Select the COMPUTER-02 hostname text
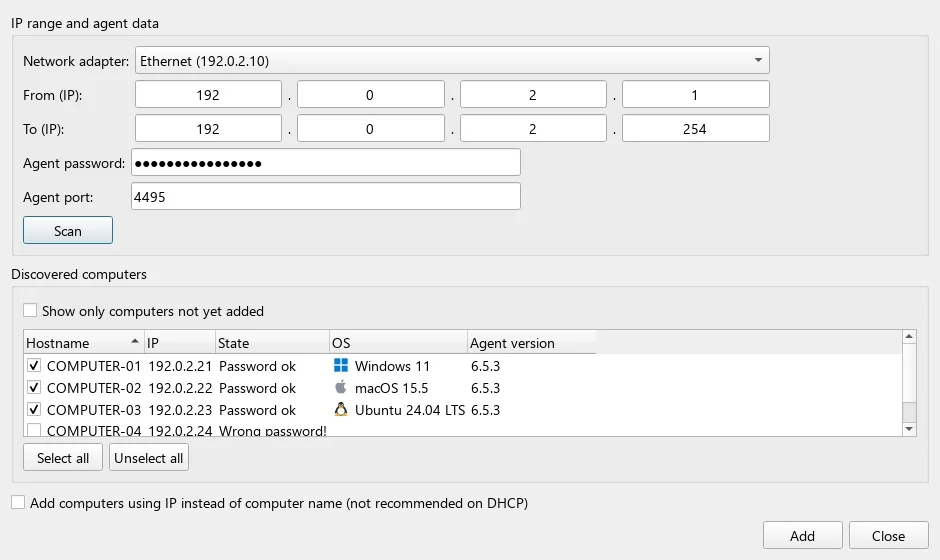This screenshot has height=560, width=940. [x=94, y=389]
